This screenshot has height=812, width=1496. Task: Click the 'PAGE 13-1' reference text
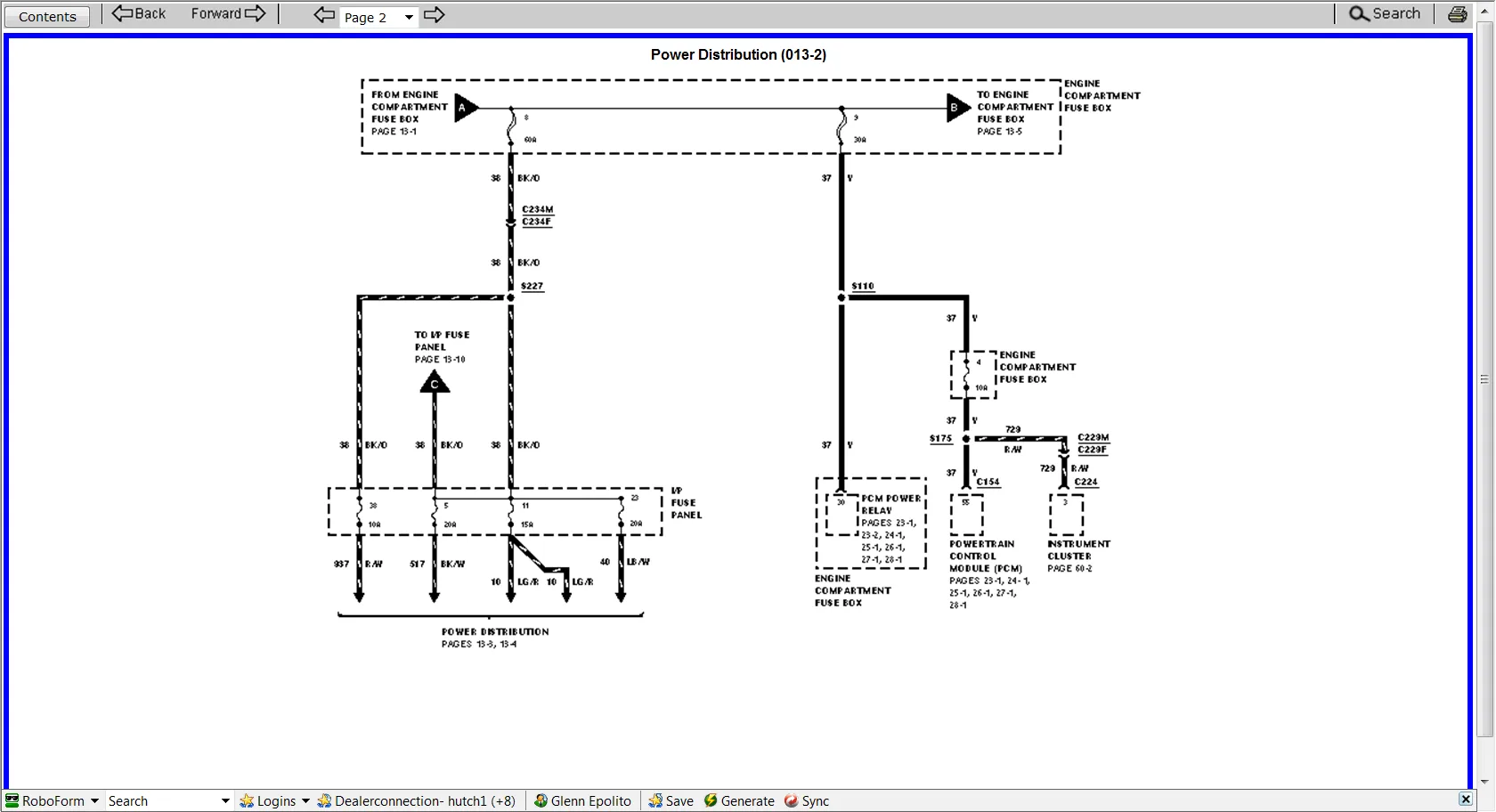point(394,131)
